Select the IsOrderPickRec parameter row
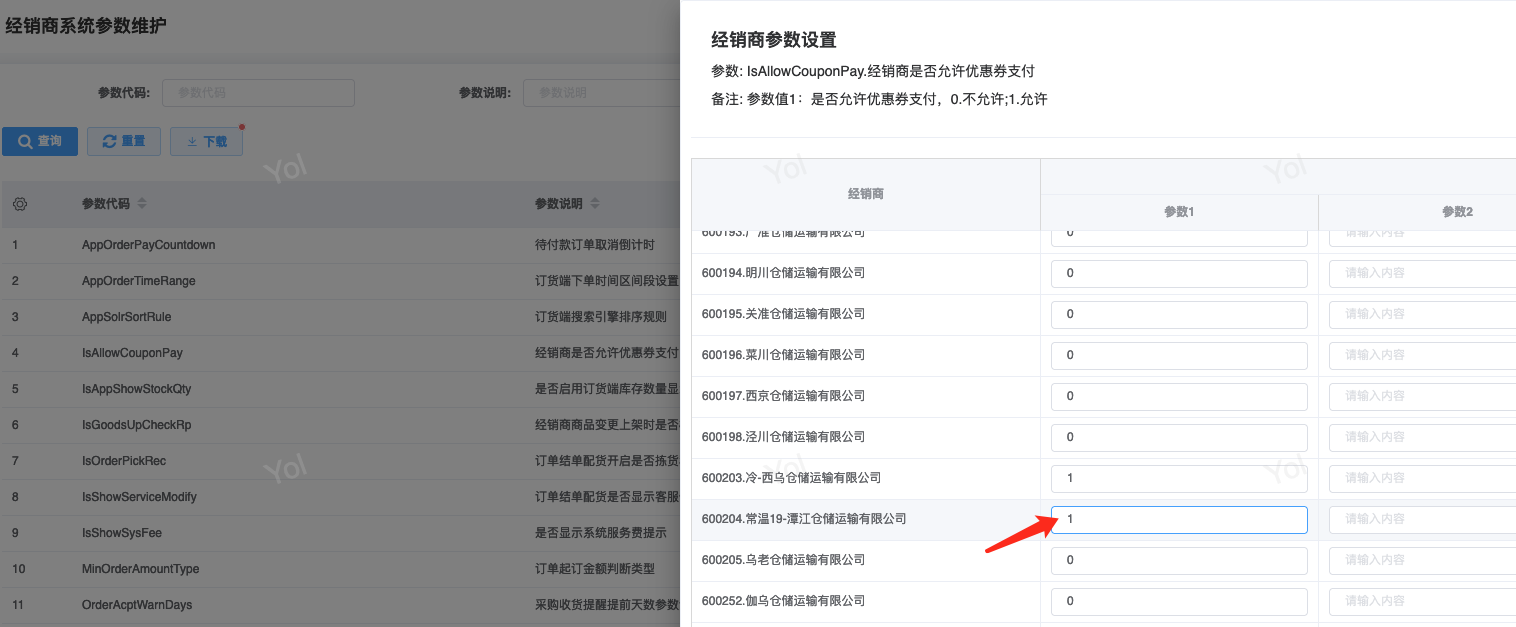 point(340,461)
